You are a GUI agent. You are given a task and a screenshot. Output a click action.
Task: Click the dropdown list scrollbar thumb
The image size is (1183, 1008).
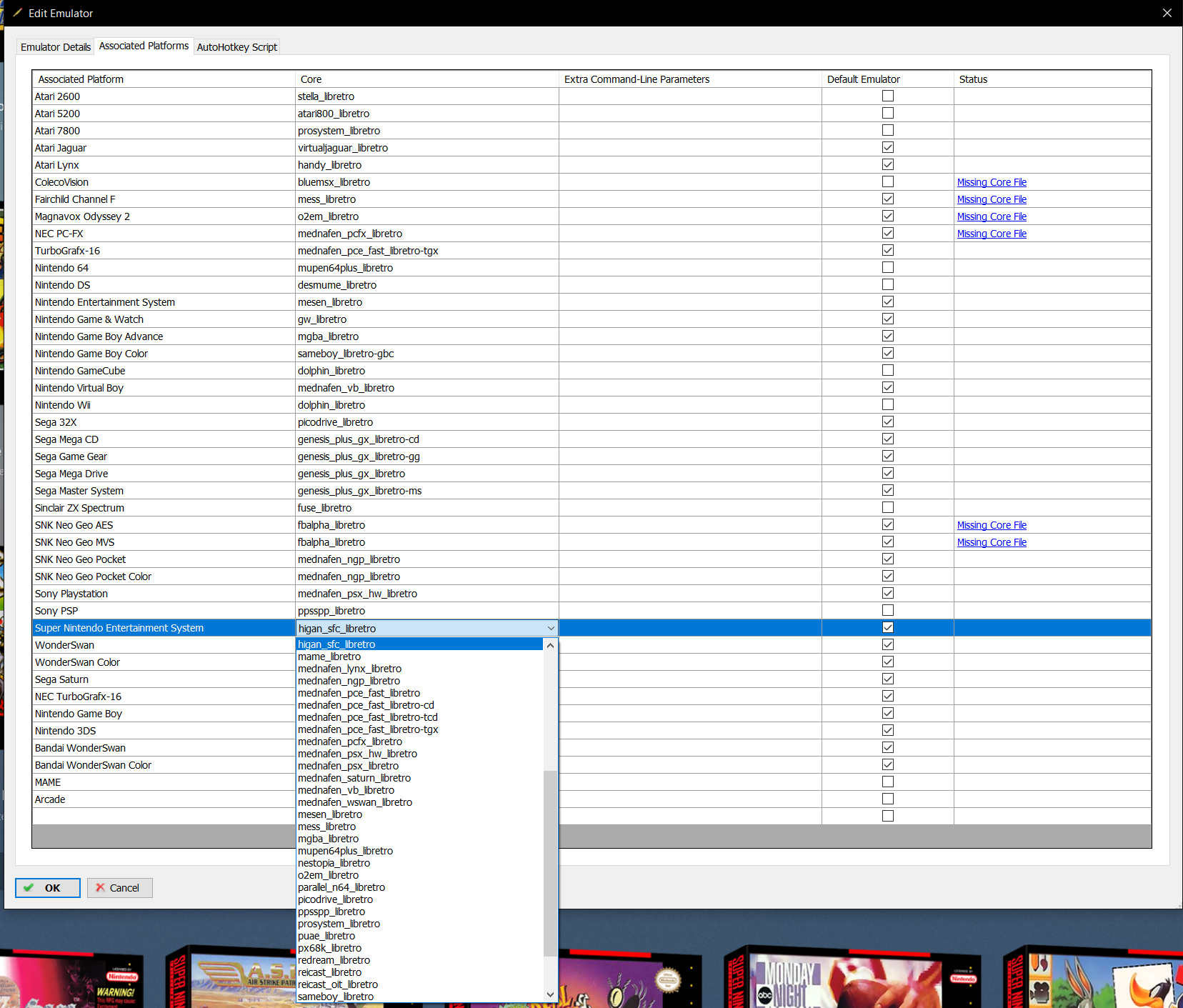click(x=550, y=864)
